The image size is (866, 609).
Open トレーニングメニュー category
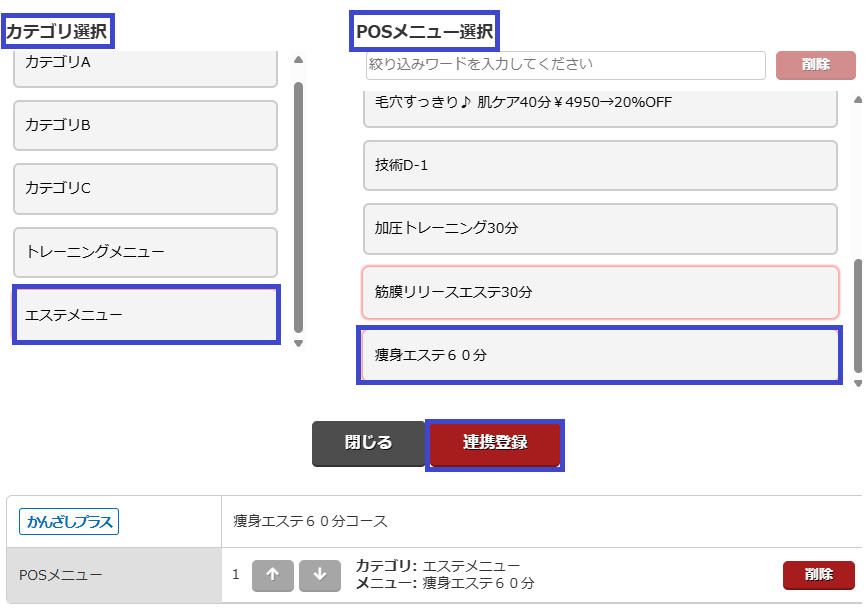click(x=145, y=252)
